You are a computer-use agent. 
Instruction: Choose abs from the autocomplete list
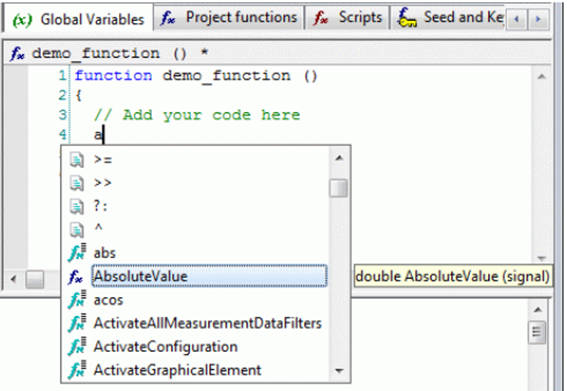point(105,253)
